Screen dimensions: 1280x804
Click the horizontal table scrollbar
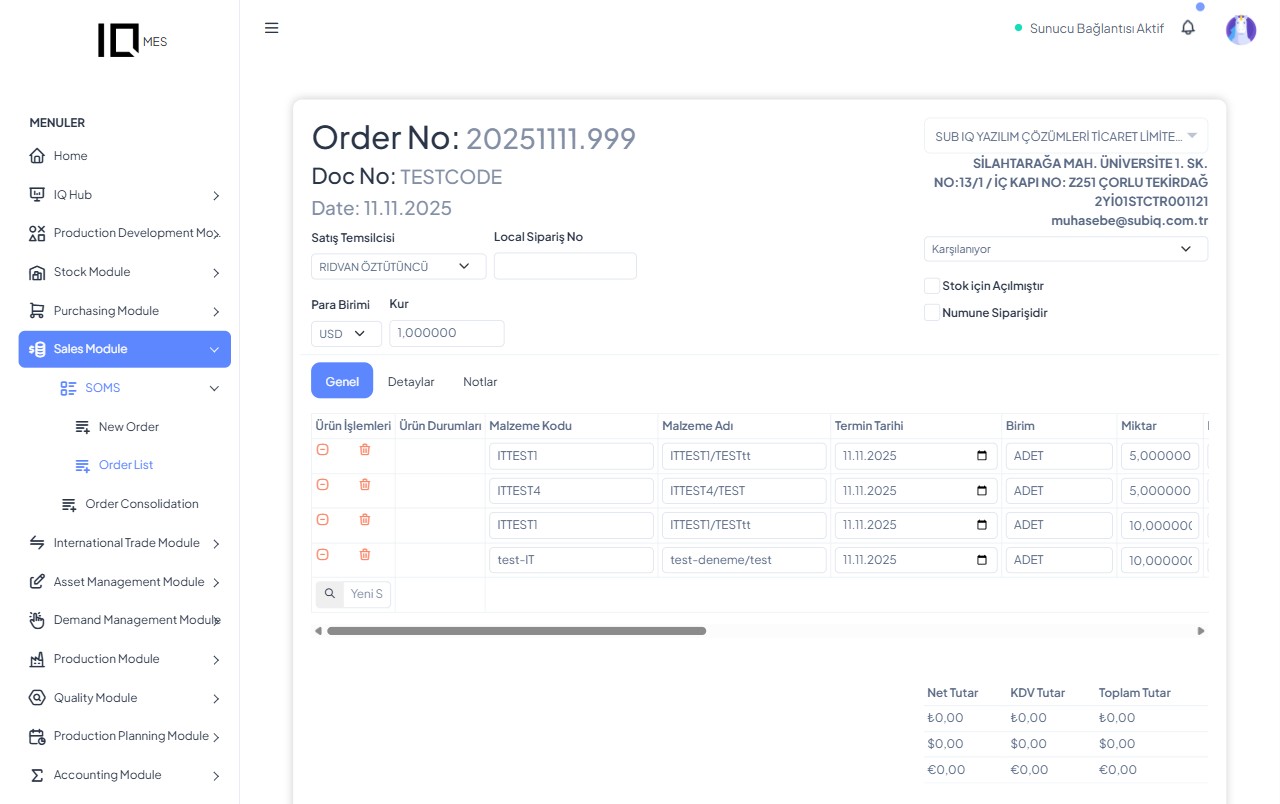pos(516,631)
